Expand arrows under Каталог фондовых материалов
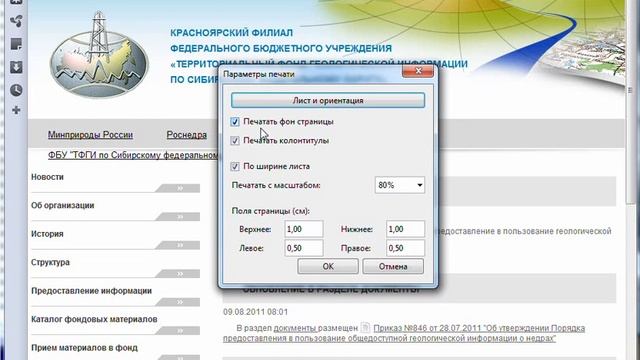640x360 pixels. 179,331
